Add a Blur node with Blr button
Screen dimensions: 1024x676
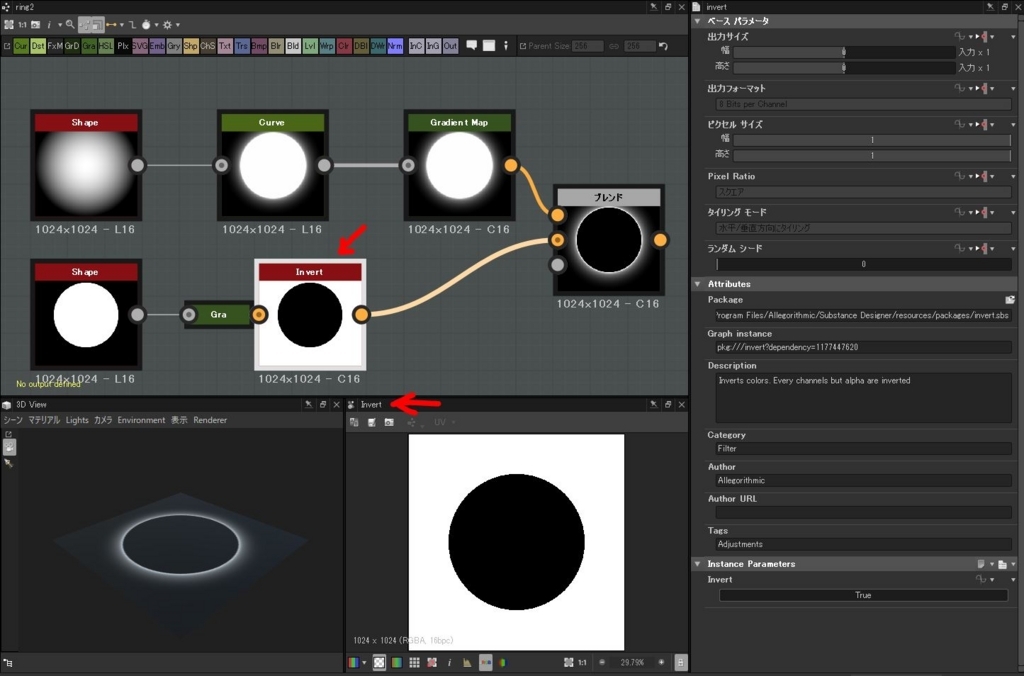[x=276, y=46]
